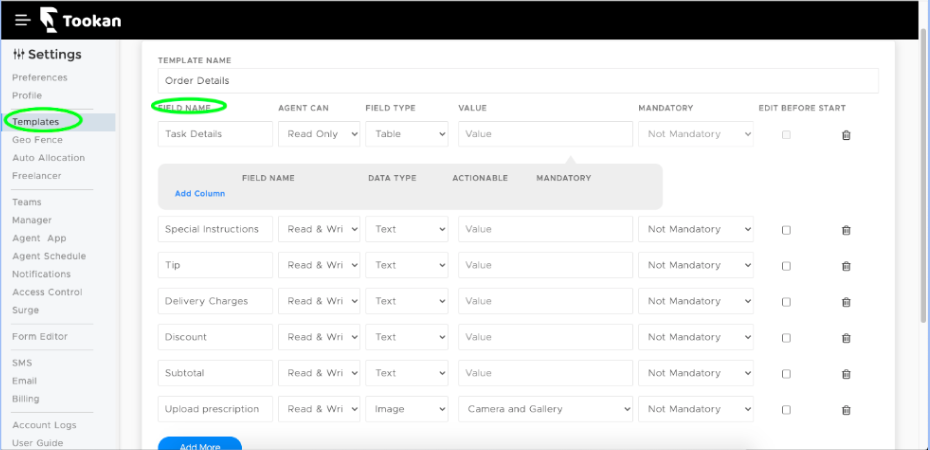This screenshot has width=930, height=450.
Task: Delete the Upload prescription field row
Action: click(x=846, y=410)
